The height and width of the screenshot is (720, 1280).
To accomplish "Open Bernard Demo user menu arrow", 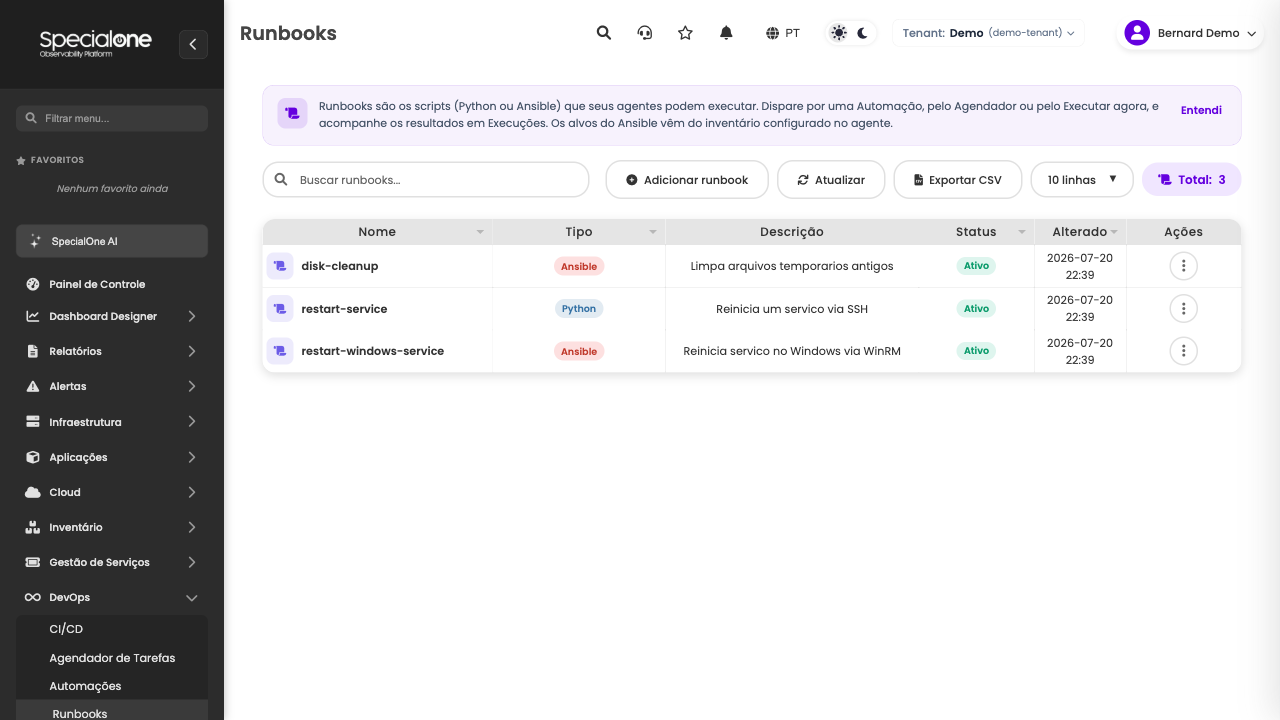I will point(1250,34).
